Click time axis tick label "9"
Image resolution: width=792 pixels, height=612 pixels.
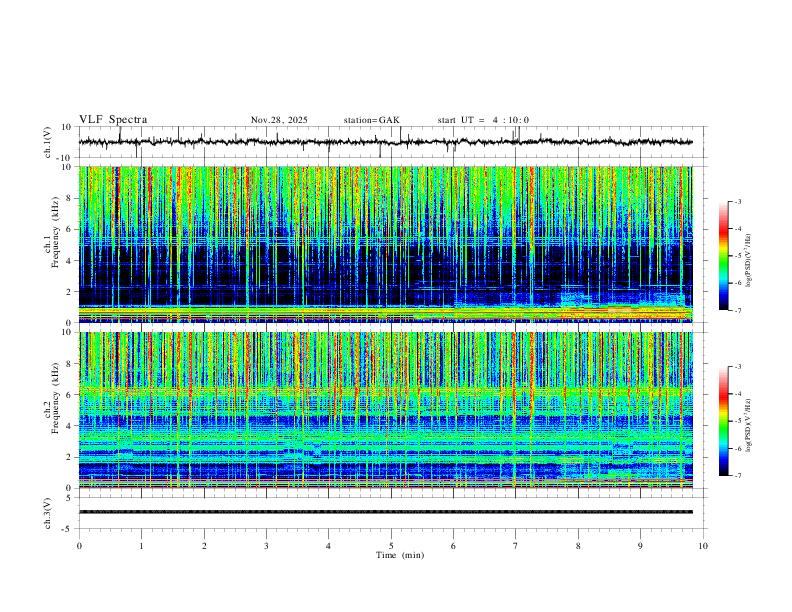pyautogui.click(x=640, y=546)
